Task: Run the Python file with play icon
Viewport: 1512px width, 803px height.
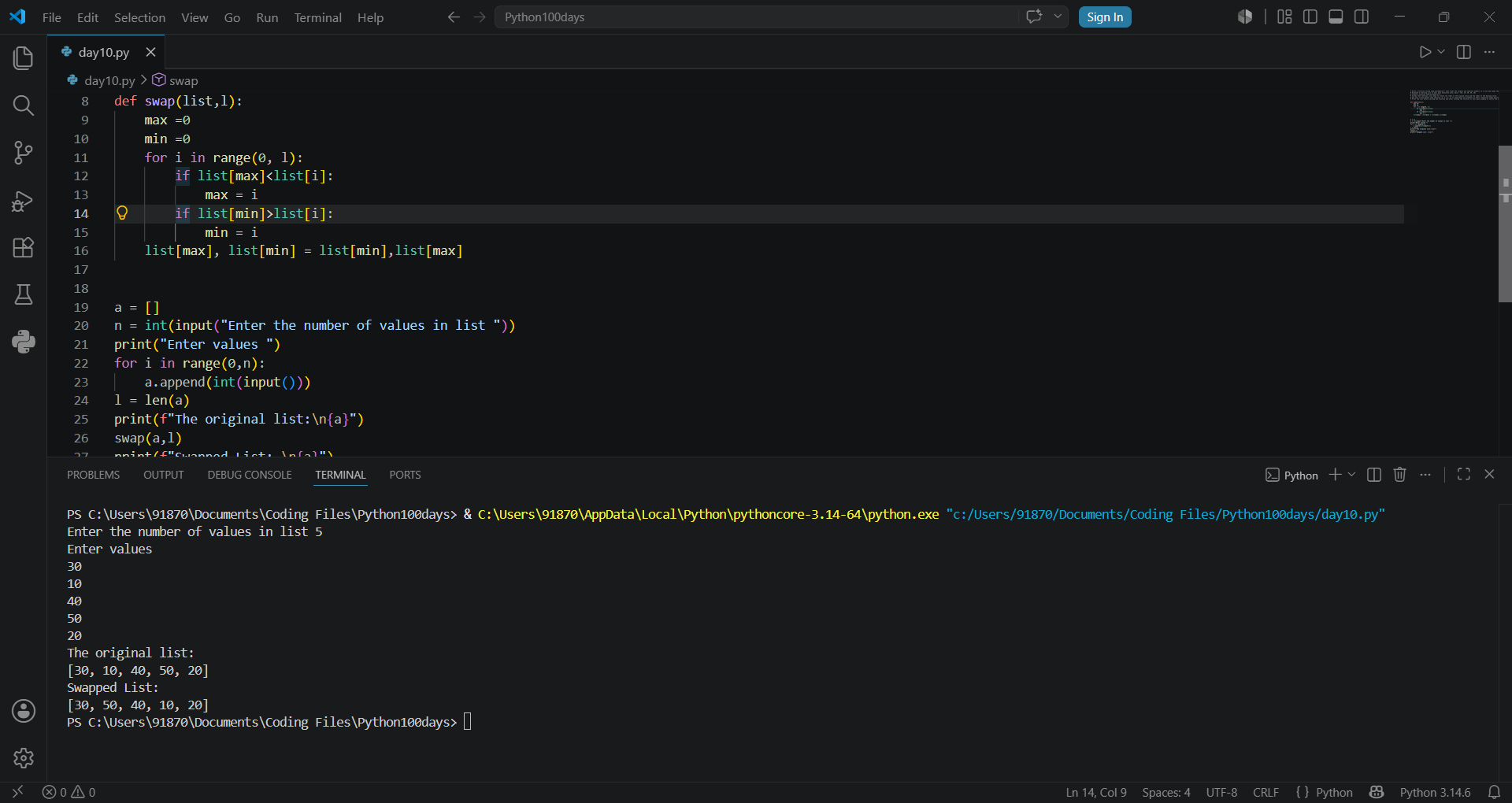Action: pyautogui.click(x=1425, y=52)
